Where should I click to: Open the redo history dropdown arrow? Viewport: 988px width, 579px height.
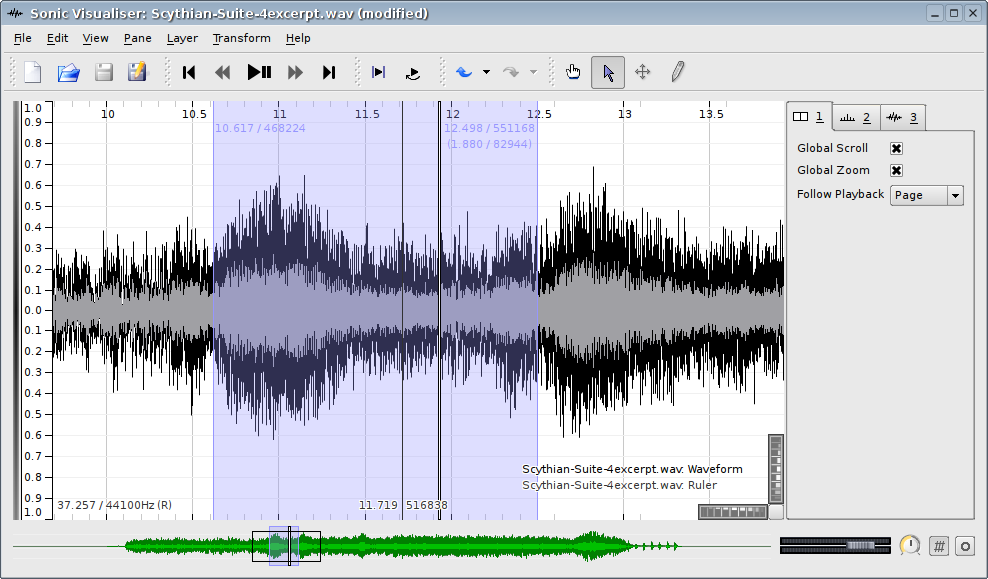pyautogui.click(x=533, y=72)
